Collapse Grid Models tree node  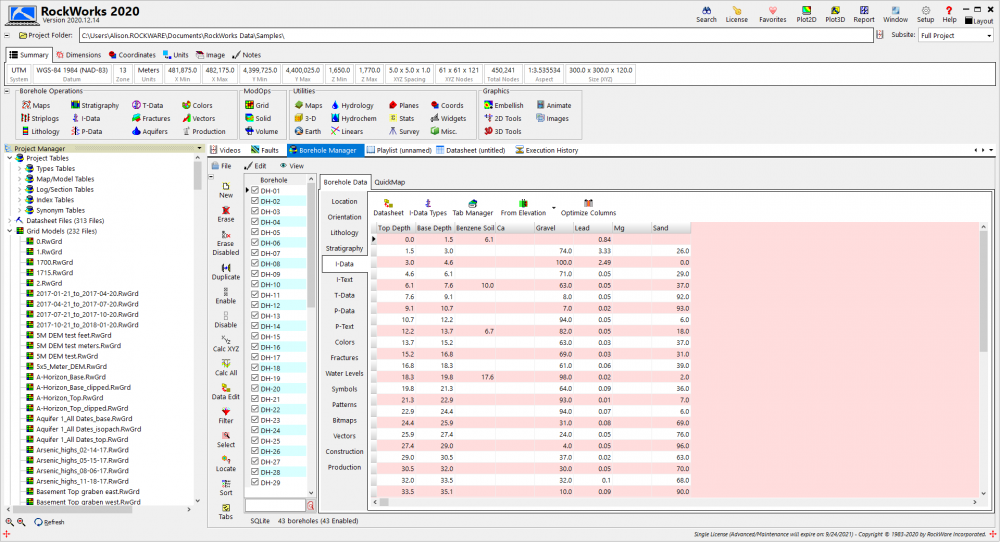point(10,231)
